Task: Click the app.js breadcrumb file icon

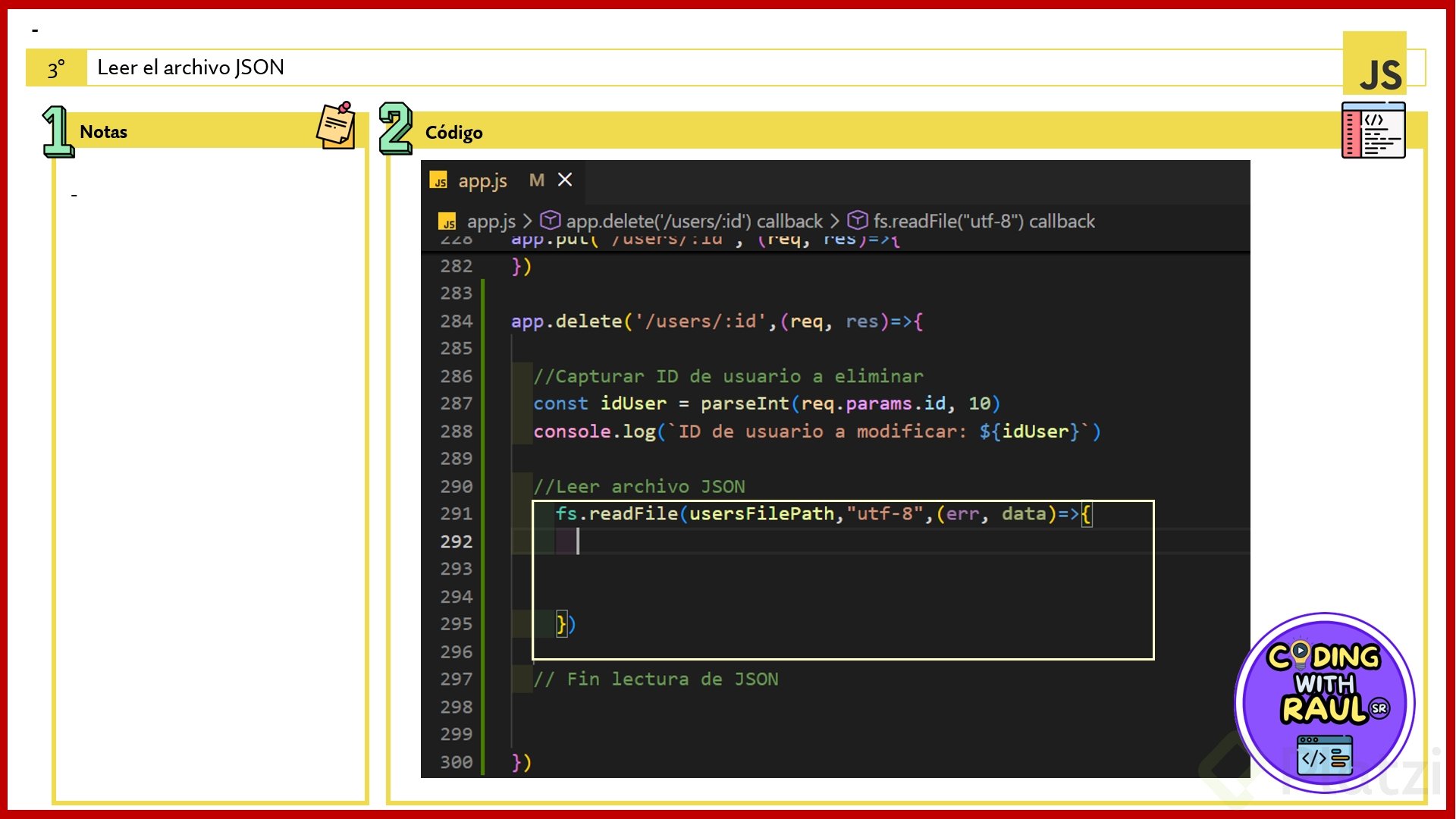Action: pyautogui.click(x=447, y=221)
